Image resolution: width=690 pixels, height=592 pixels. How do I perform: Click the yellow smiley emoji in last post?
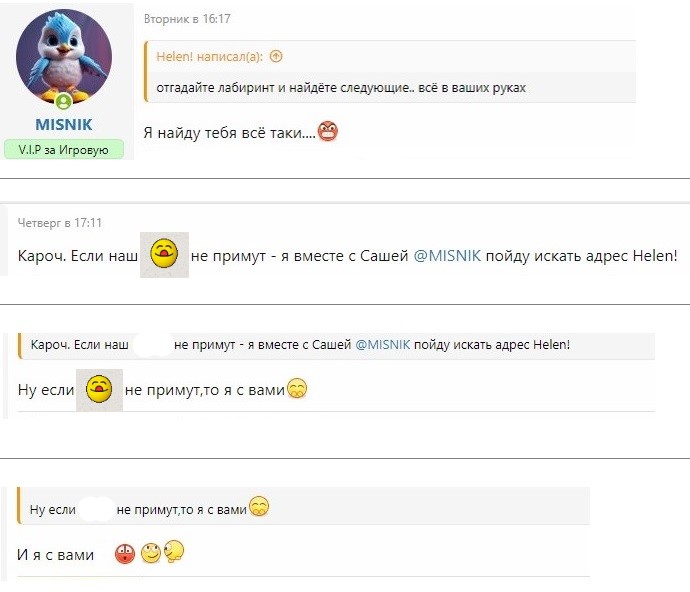pyautogui.click(x=150, y=553)
